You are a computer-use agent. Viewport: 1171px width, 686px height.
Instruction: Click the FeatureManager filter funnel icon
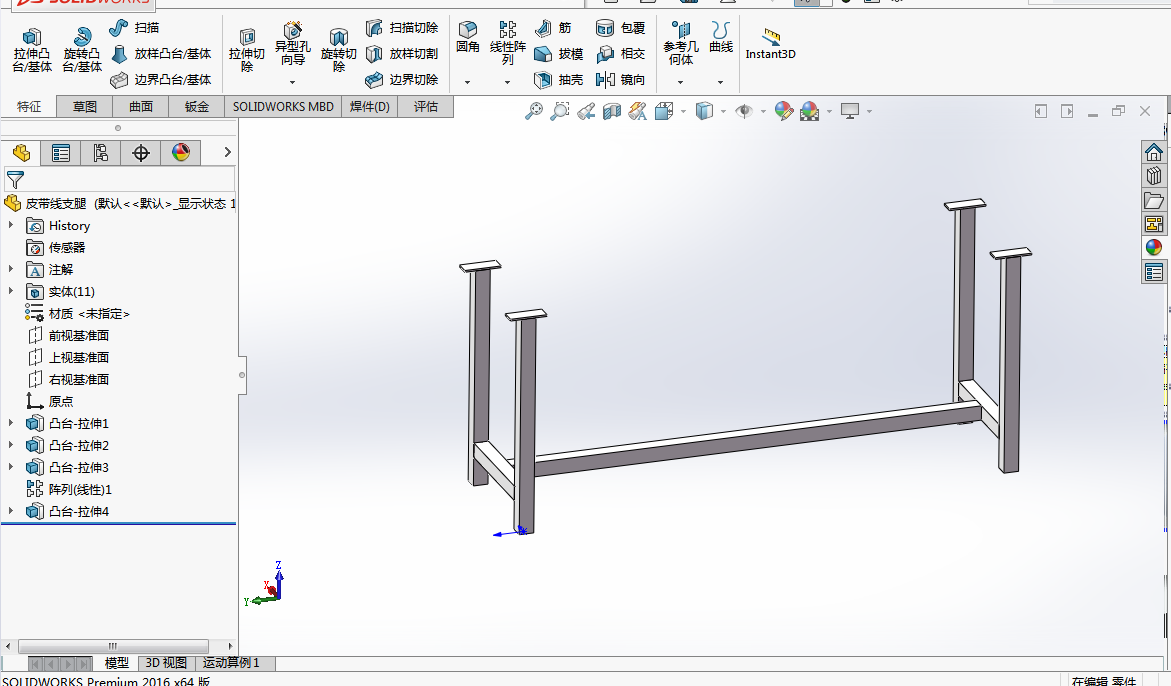[15, 179]
